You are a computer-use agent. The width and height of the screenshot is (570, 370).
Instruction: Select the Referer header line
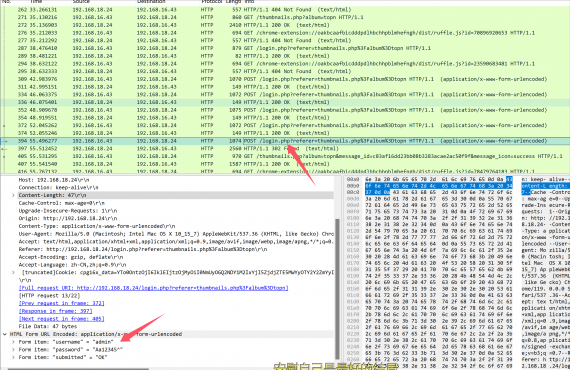(x=143, y=249)
